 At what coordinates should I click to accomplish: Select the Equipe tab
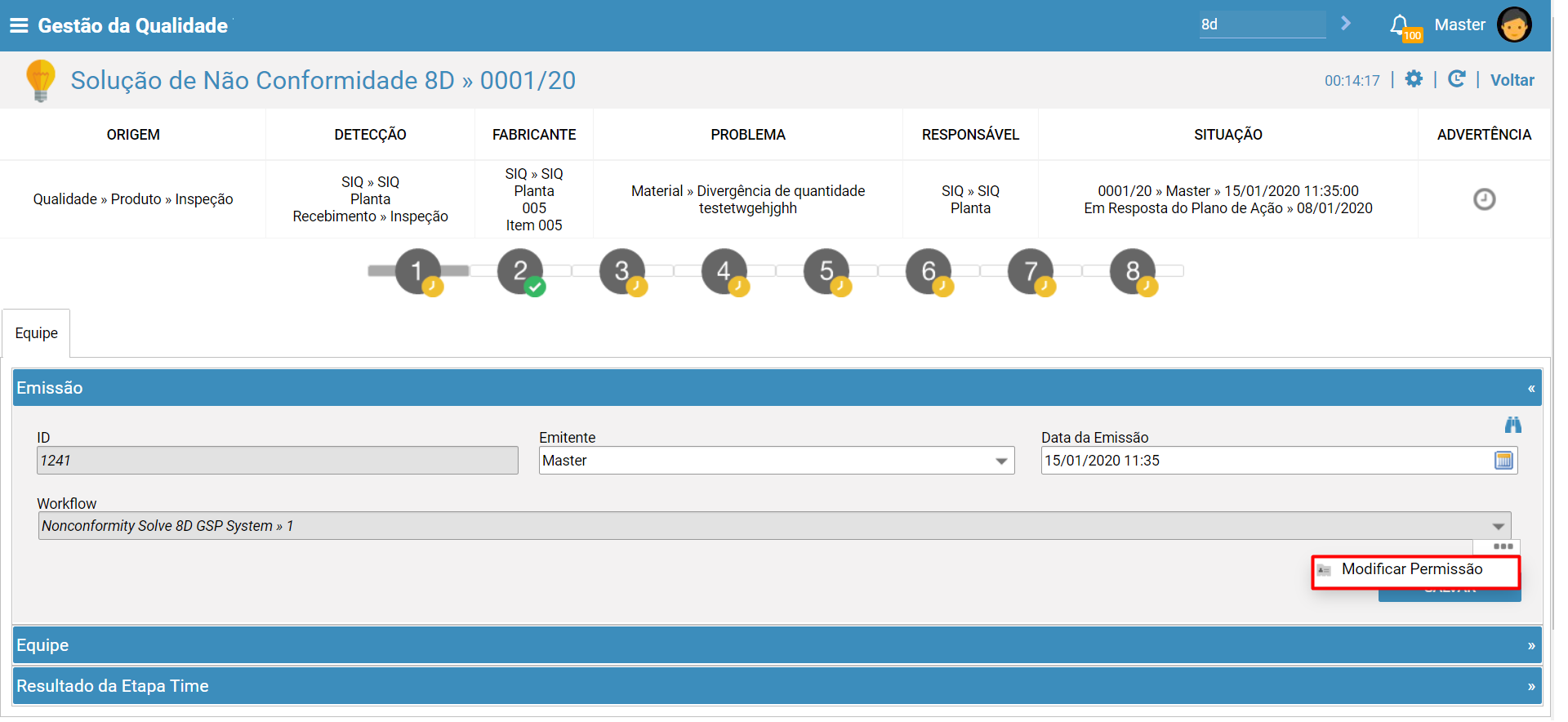point(37,333)
